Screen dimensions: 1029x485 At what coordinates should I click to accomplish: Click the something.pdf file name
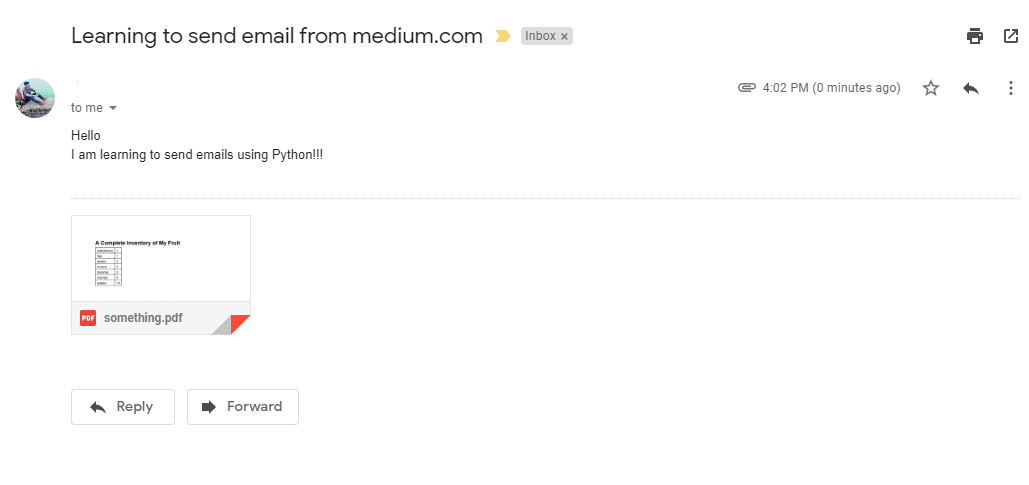[x=143, y=318]
